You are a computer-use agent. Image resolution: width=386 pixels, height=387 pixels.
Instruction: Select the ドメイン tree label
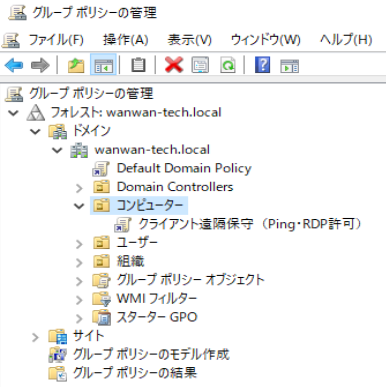pyautogui.click(x=92, y=131)
